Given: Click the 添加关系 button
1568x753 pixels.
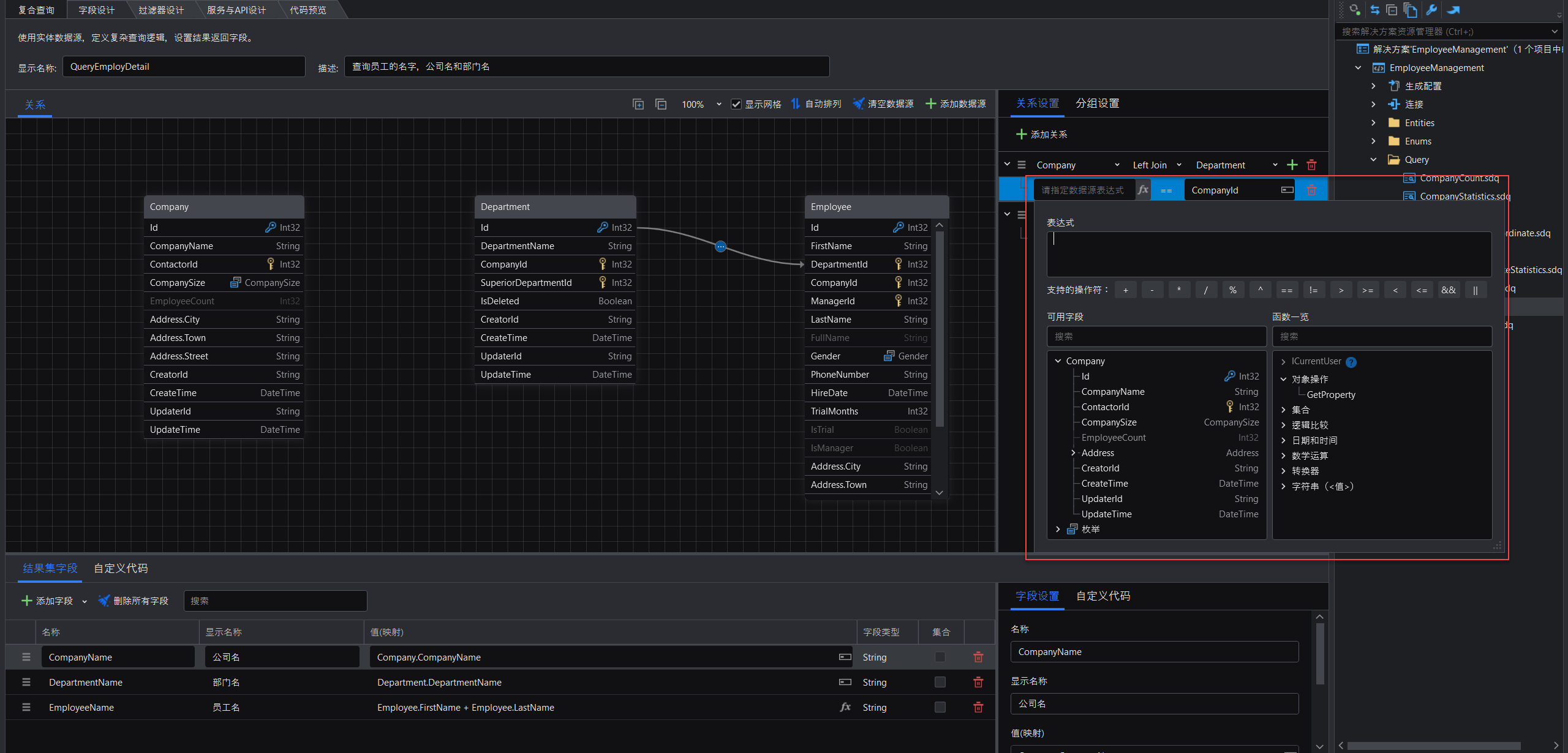Looking at the screenshot, I should point(1042,134).
